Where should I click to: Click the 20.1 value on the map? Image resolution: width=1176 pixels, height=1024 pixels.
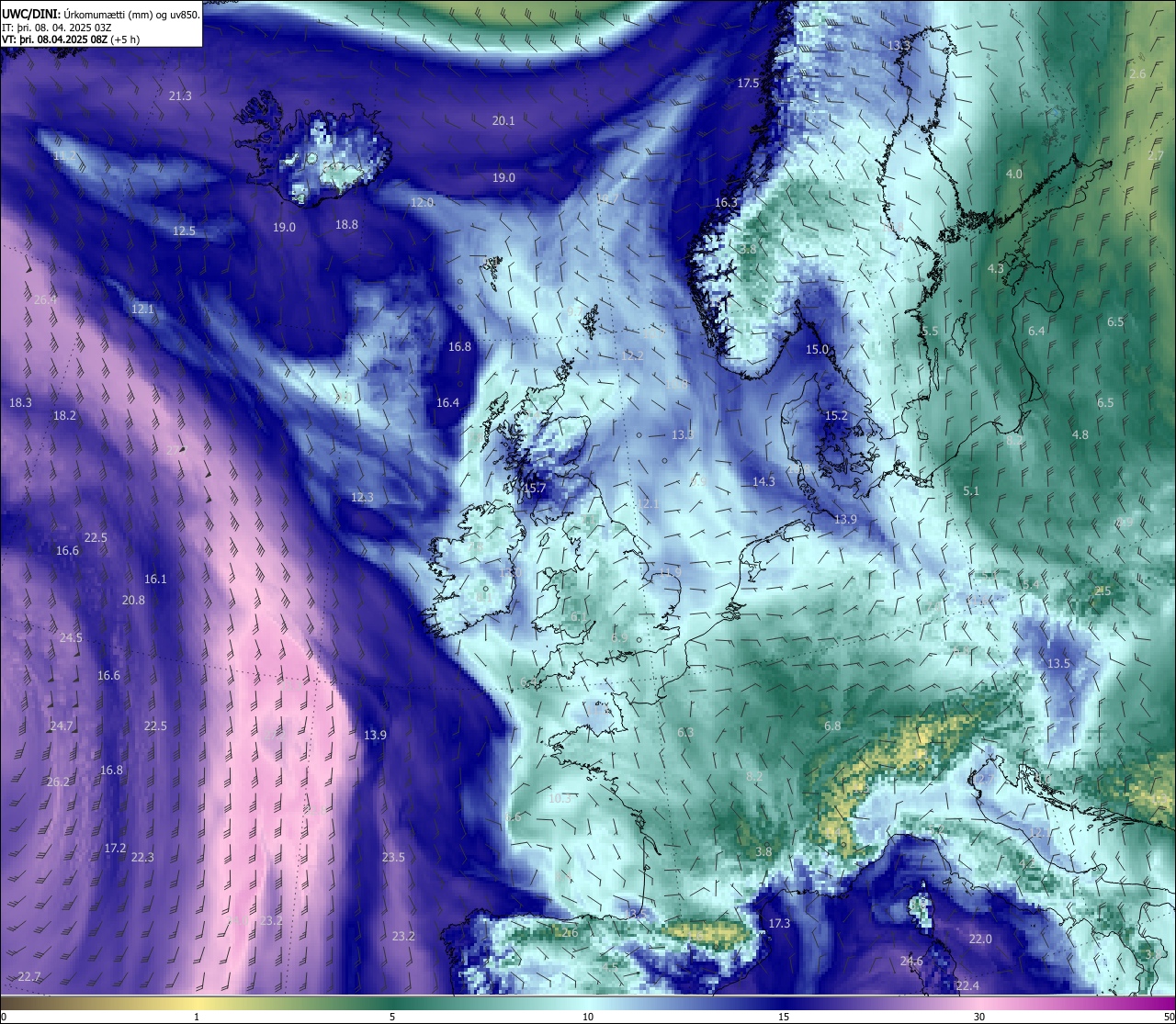[x=503, y=120]
